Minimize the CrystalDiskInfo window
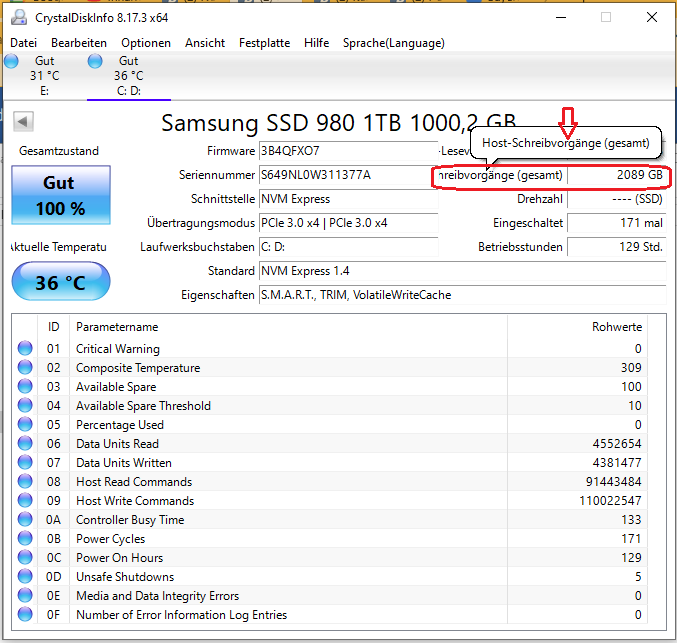677x643 pixels. [561, 17]
